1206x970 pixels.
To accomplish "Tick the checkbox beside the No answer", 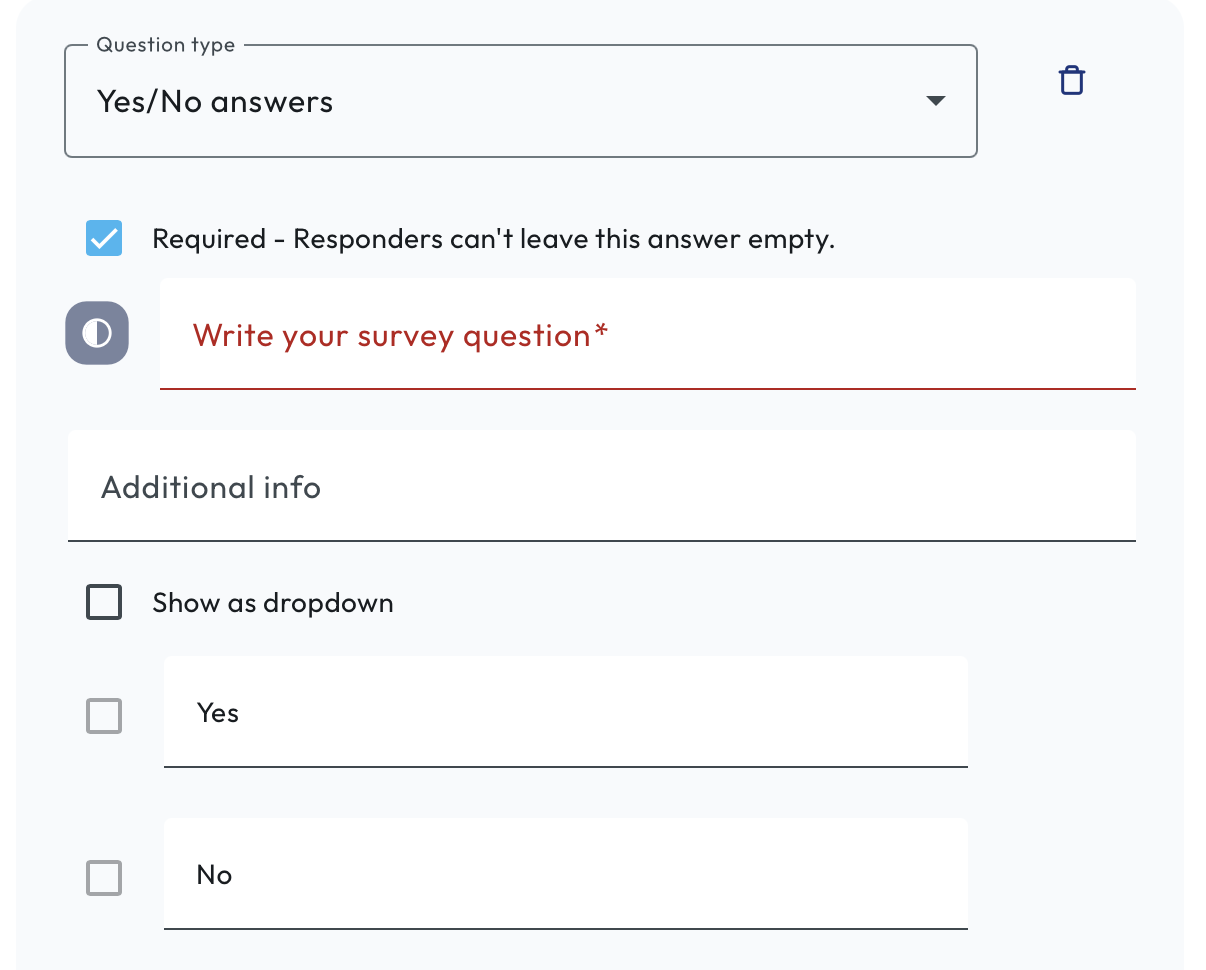I will pos(104,878).
